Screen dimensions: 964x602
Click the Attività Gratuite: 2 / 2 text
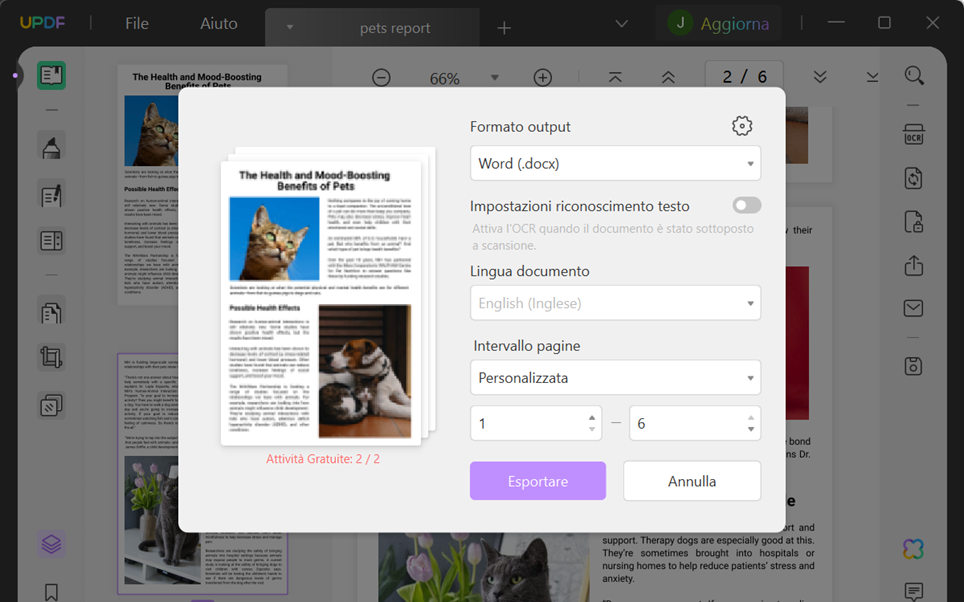pyautogui.click(x=323, y=459)
